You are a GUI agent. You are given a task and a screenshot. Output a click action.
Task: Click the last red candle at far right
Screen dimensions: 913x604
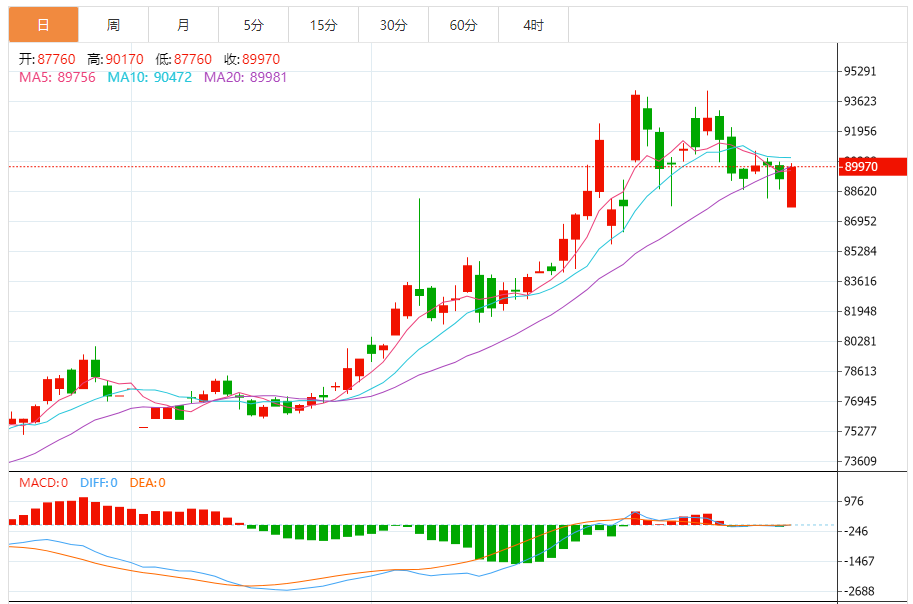[791, 187]
